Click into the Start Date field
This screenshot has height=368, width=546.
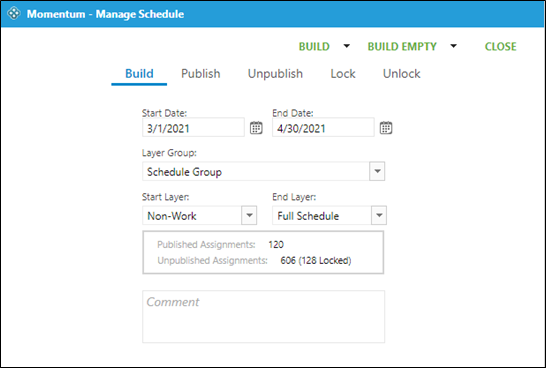(193, 128)
